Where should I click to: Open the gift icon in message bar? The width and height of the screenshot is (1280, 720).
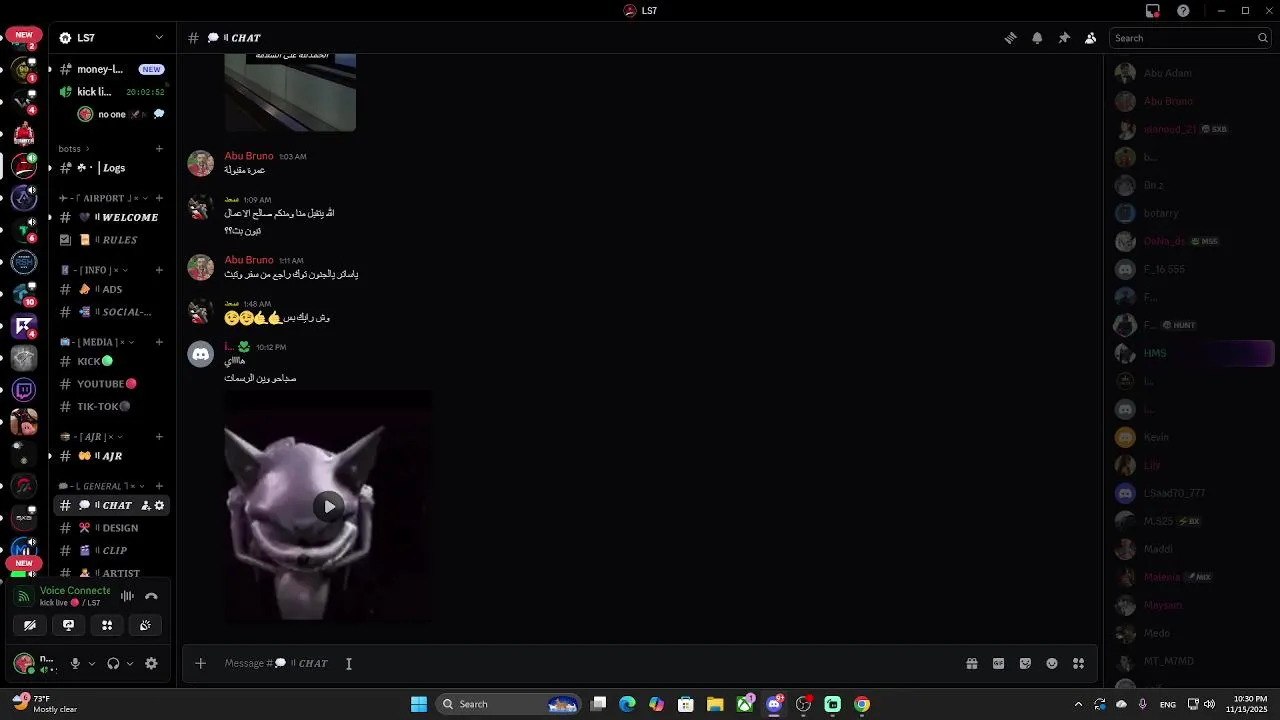coord(971,663)
